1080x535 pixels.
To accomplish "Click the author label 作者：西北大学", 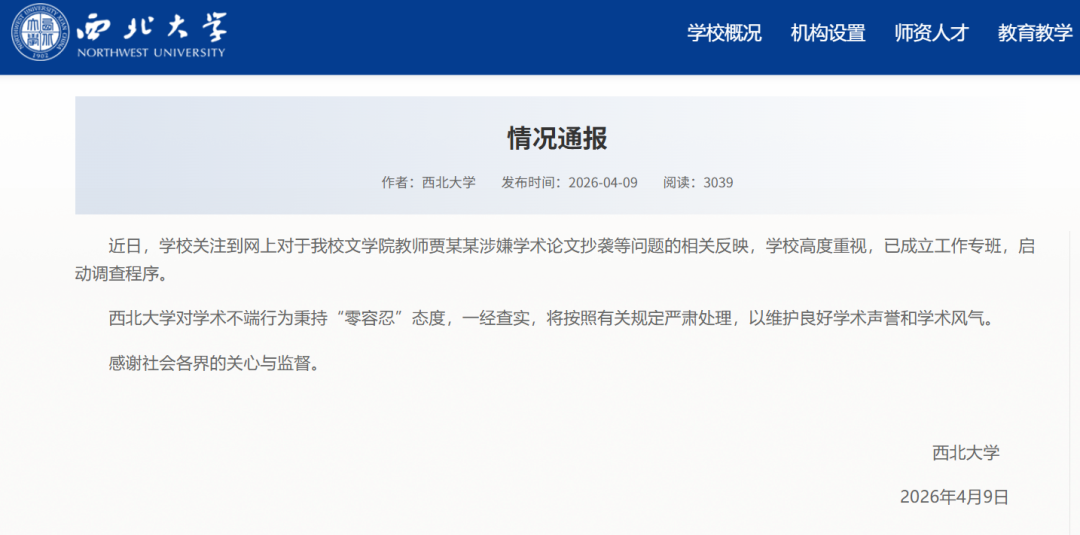I will (x=428, y=183).
